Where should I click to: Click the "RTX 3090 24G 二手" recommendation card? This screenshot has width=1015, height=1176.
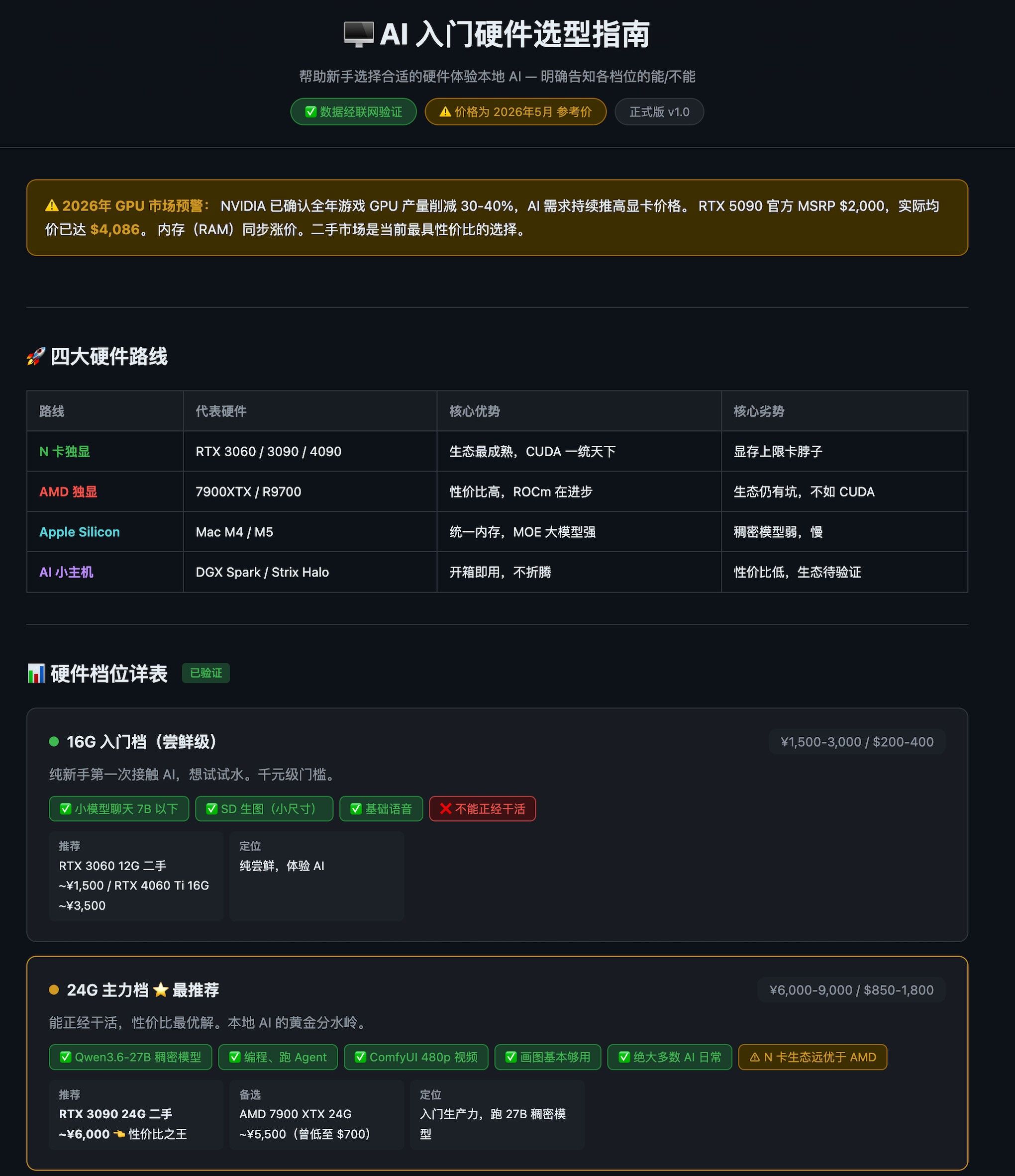[x=136, y=1115]
